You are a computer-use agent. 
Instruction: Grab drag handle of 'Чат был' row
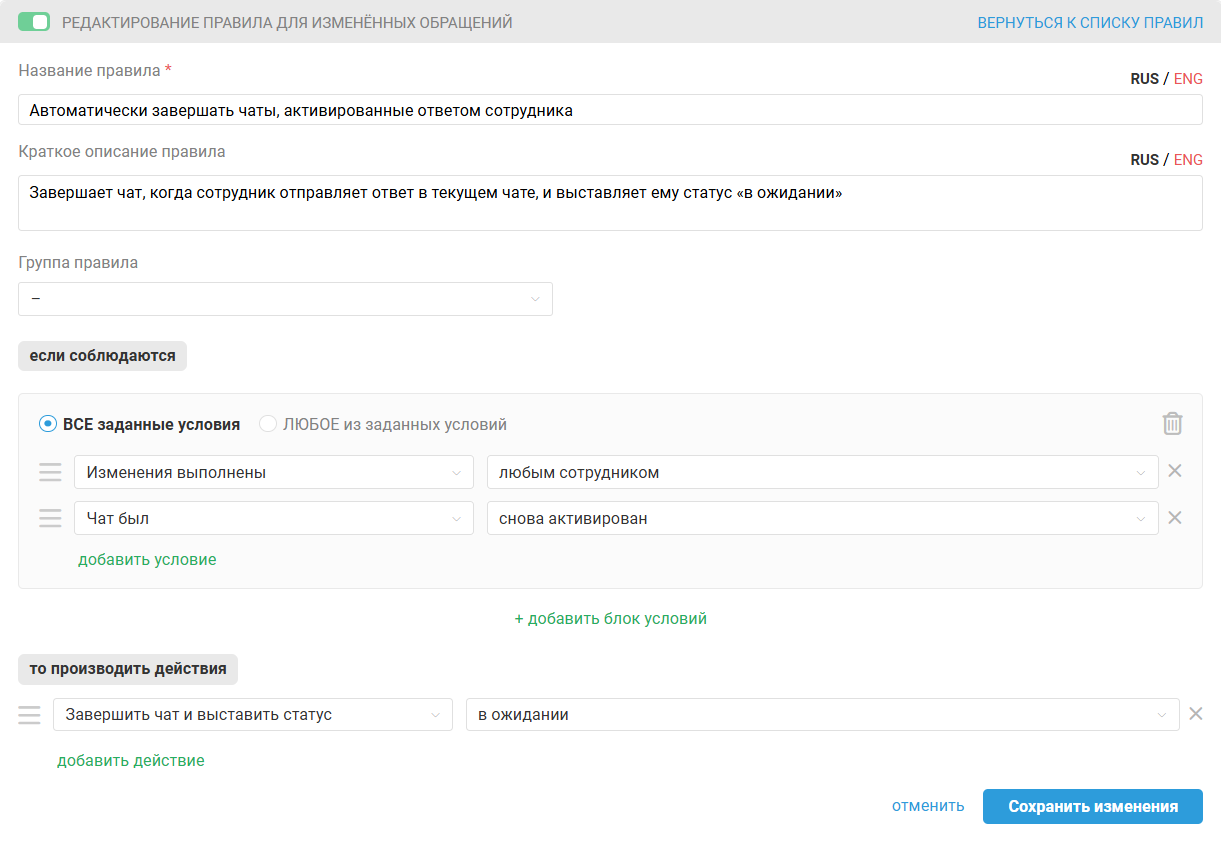[50, 518]
